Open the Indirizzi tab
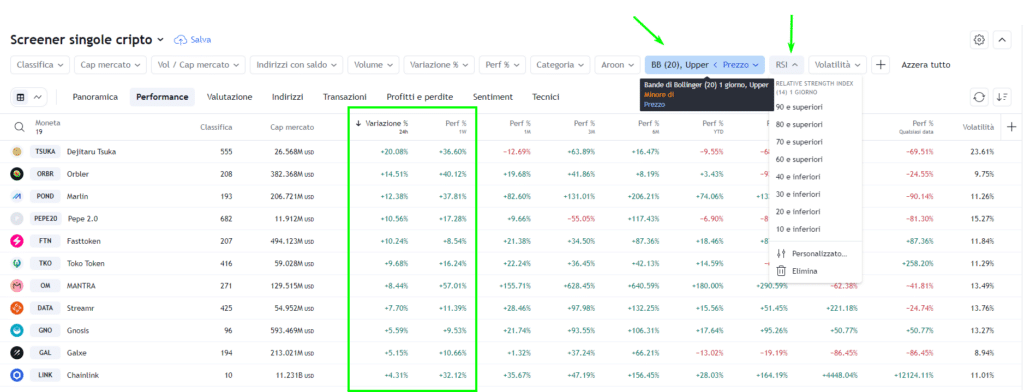 [x=287, y=97]
